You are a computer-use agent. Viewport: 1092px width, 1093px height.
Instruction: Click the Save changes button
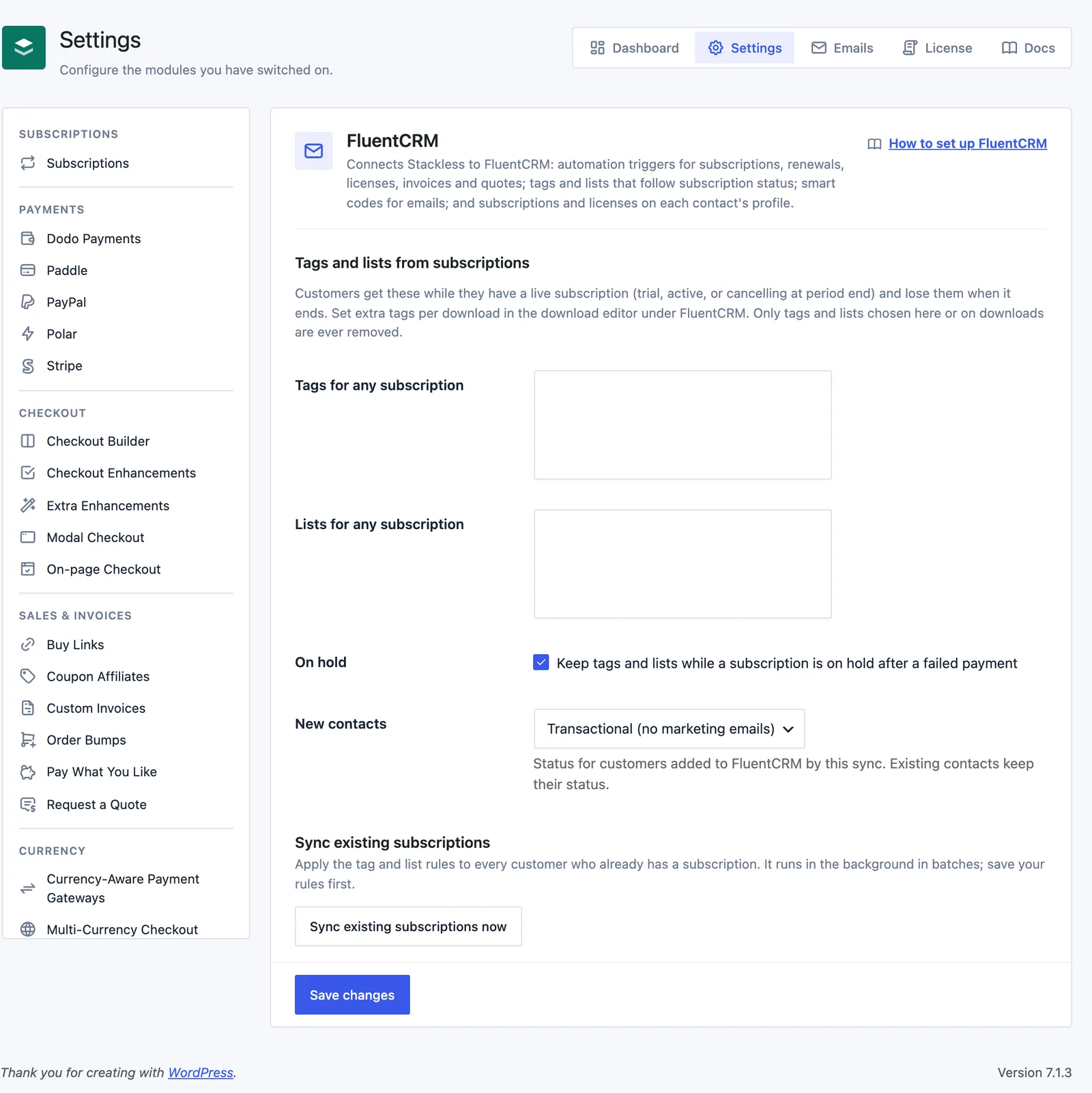click(x=352, y=995)
